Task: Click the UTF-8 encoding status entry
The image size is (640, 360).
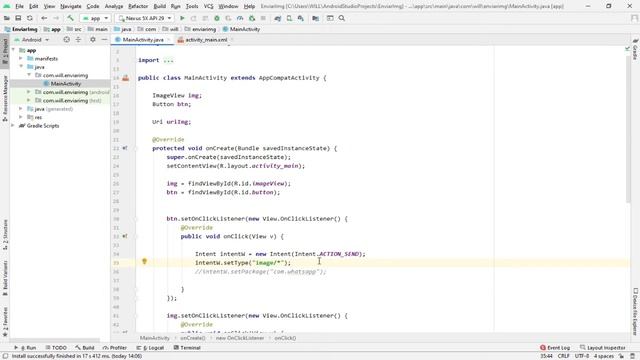Action: (x=582, y=356)
